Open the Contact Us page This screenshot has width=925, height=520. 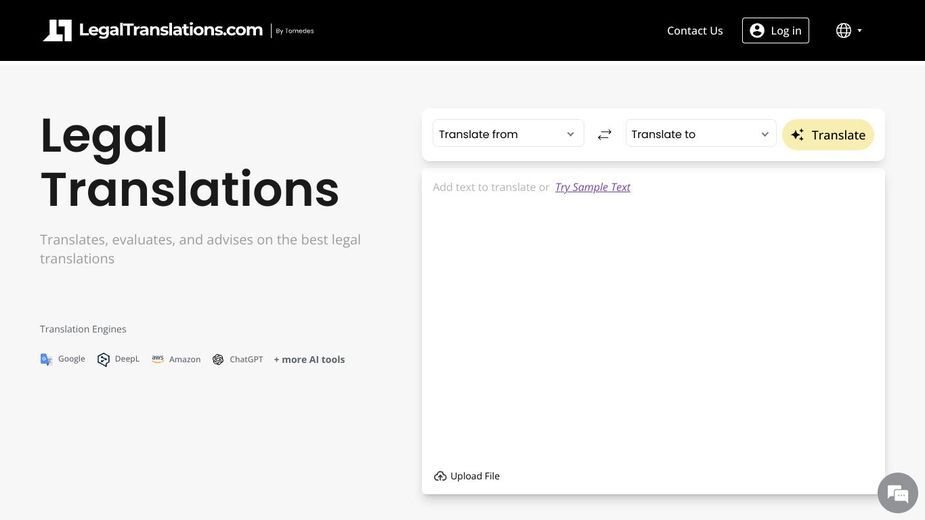point(694,31)
